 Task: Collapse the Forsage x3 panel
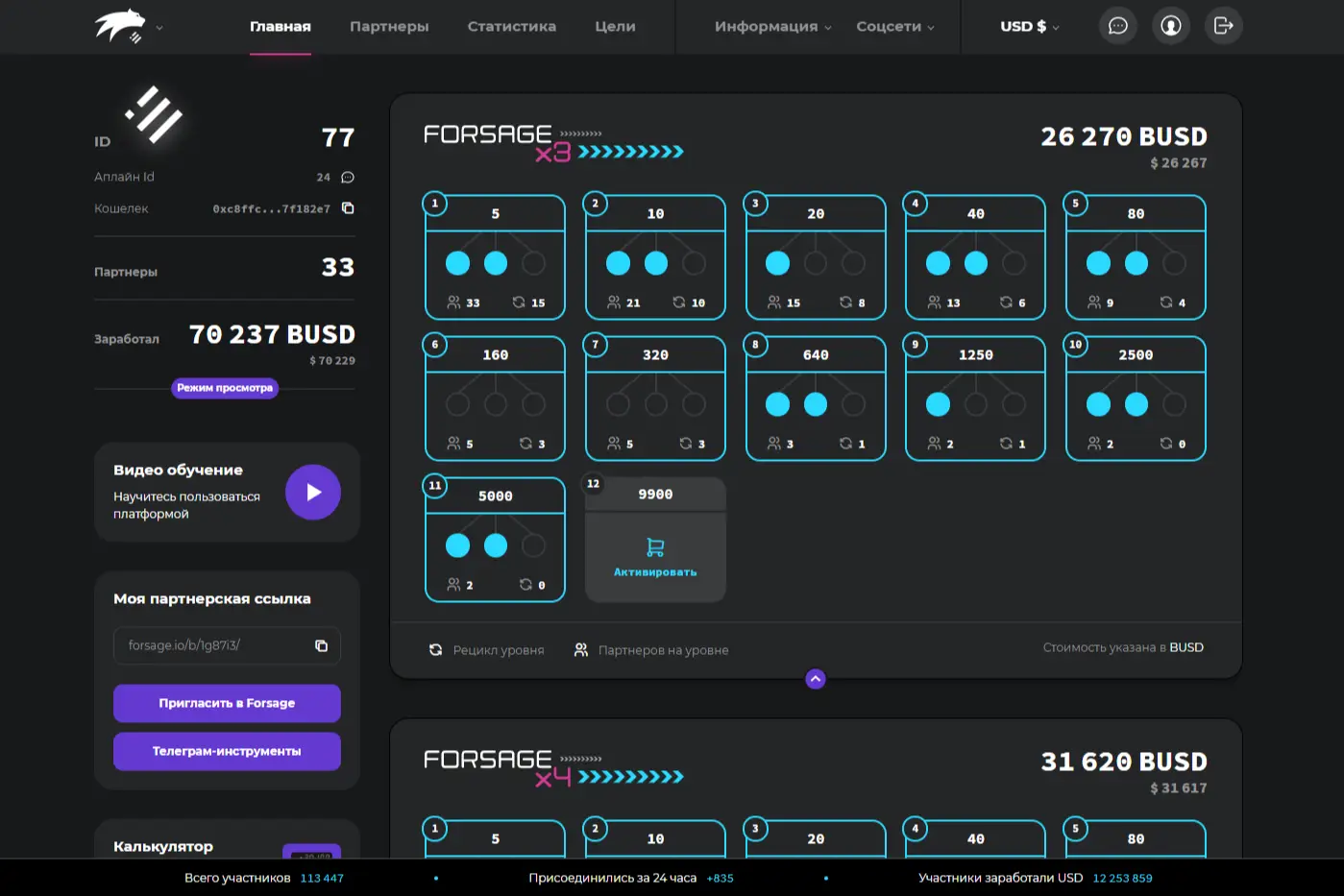coord(816,679)
